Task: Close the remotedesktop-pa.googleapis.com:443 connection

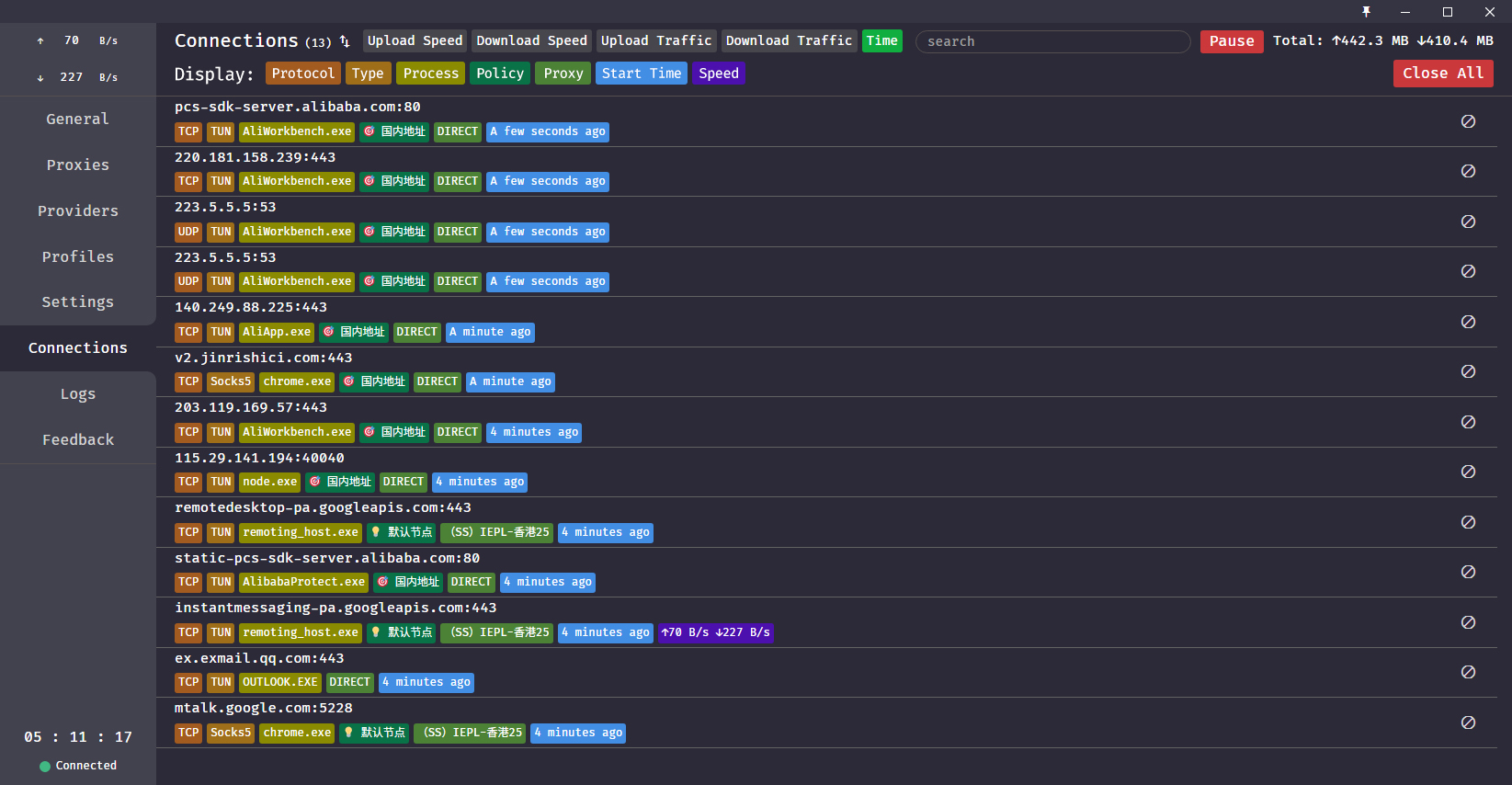Action: tap(1468, 522)
